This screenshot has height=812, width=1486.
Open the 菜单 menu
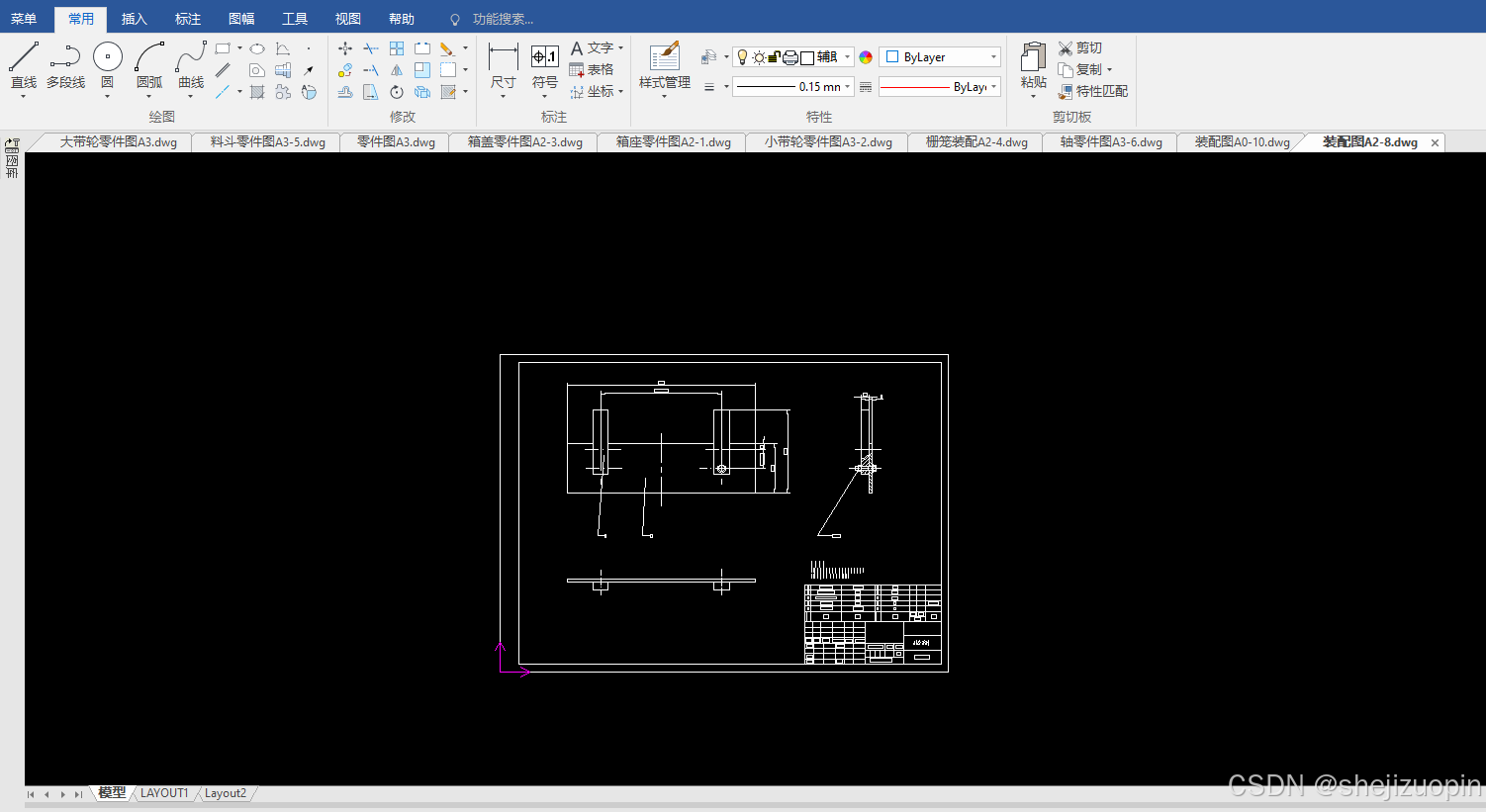[24, 19]
